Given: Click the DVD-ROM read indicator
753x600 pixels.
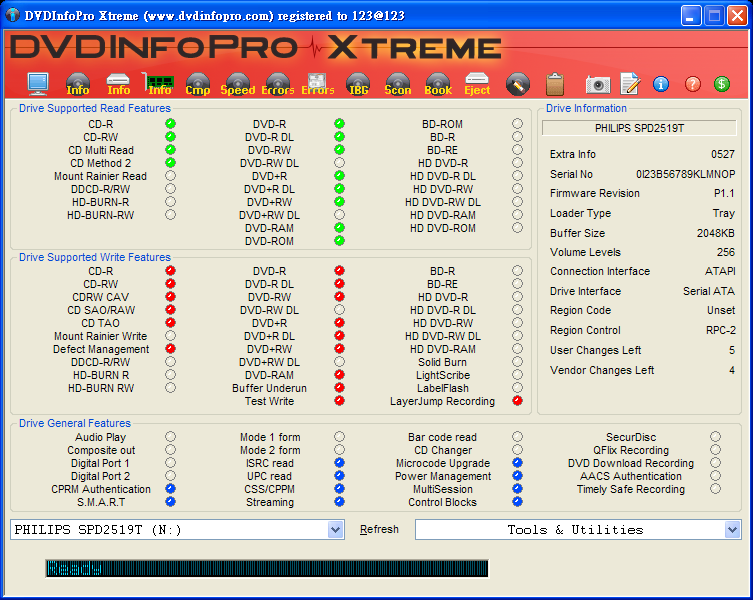Looking at the screenshot, I should coord(340,241).
